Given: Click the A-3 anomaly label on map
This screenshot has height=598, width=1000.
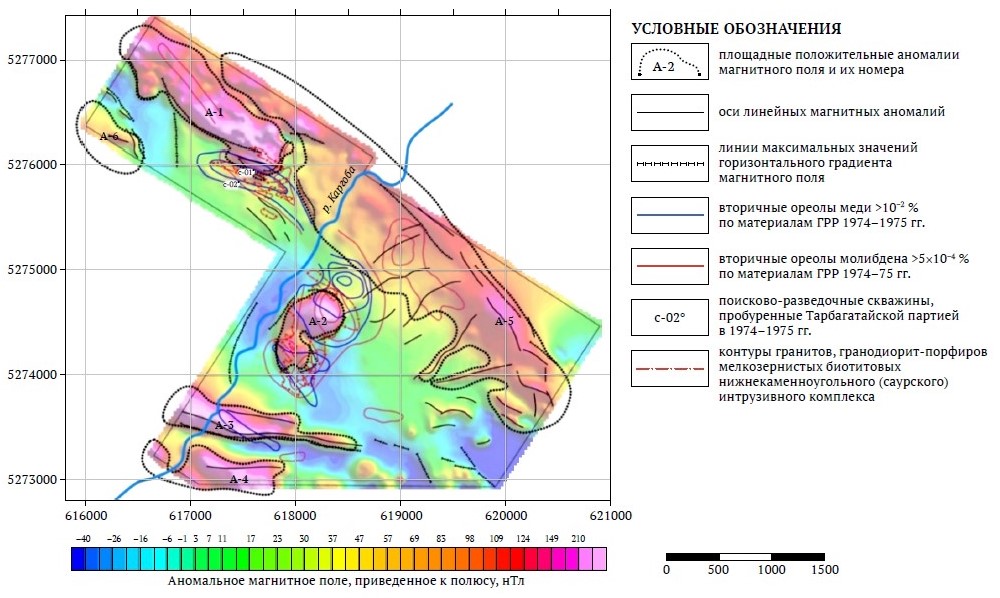Looking at the screenshot, I should [224, 425].
